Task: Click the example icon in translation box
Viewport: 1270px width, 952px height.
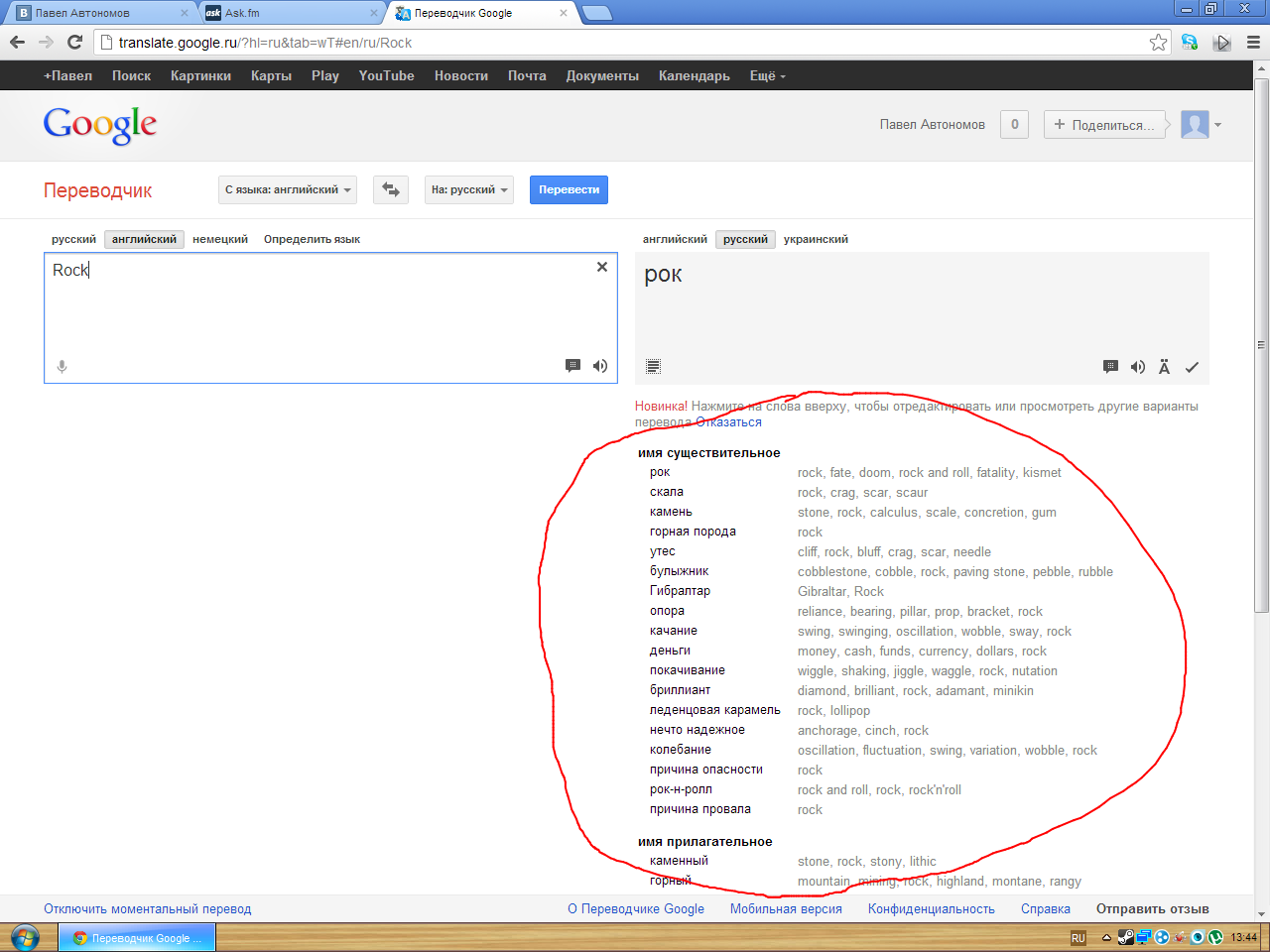Action: 1110,367
